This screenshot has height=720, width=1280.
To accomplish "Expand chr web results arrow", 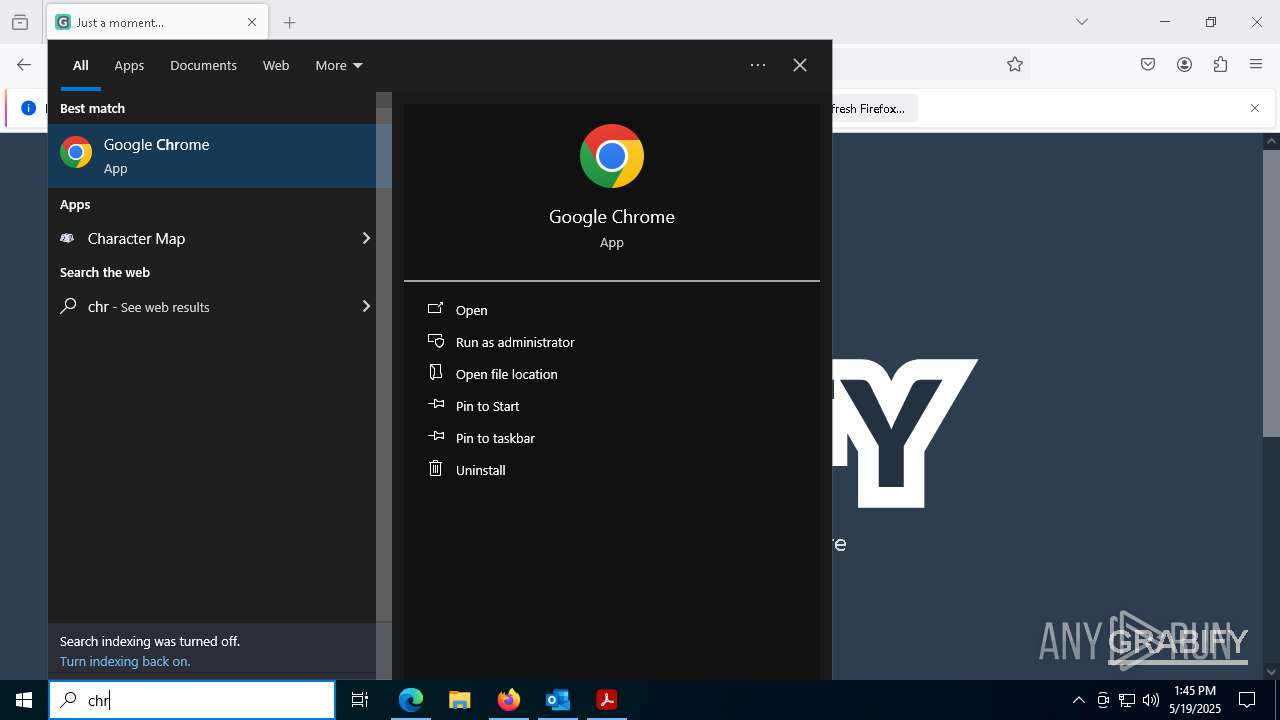I will 366,306.
